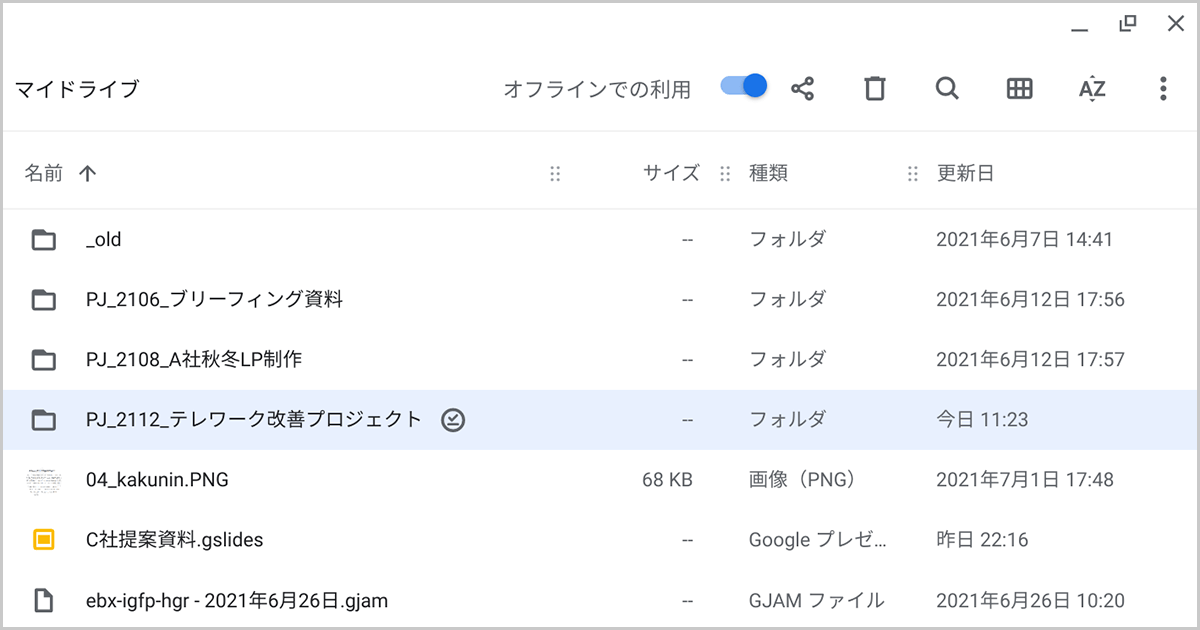This screenshot has width=1200, height=630.
Task: Click the sort ascending arrow next to 名前
Action: [x=87, y=173]
